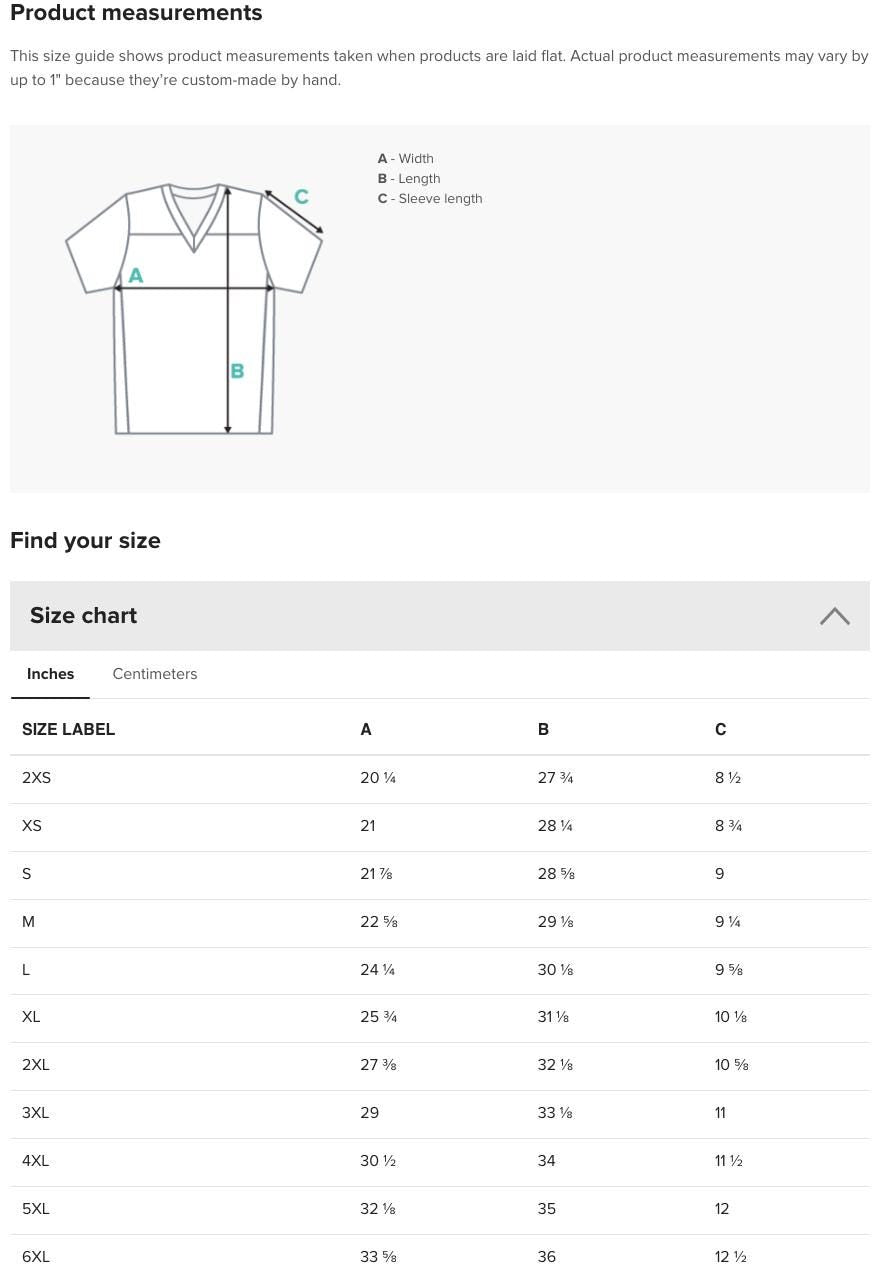The height and width of the screenshot is (1281, 882).
Task: Click the teal C sleeve marker
Action: 301,197
